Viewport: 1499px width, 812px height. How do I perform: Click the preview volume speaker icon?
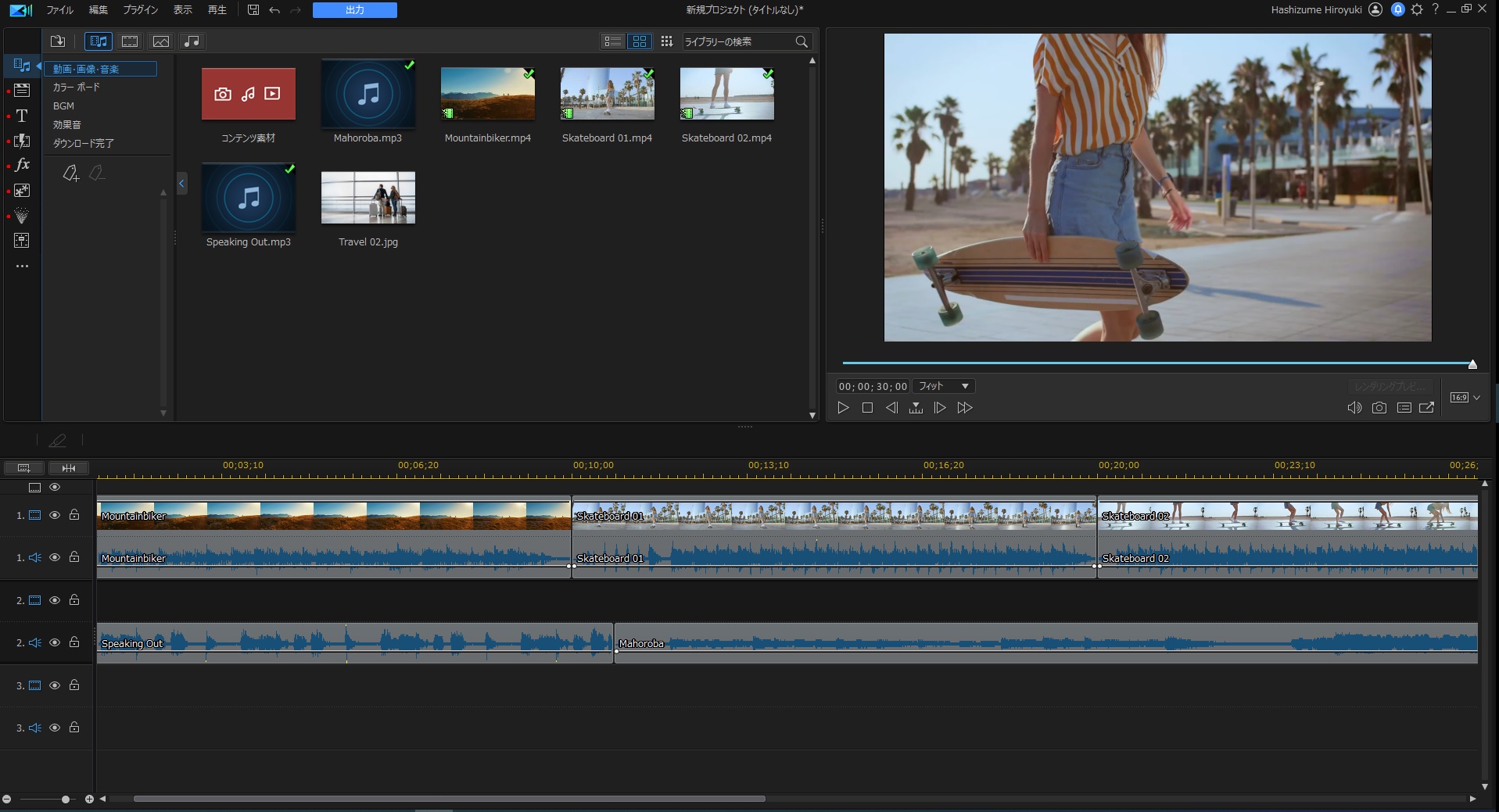point(1354,408)
